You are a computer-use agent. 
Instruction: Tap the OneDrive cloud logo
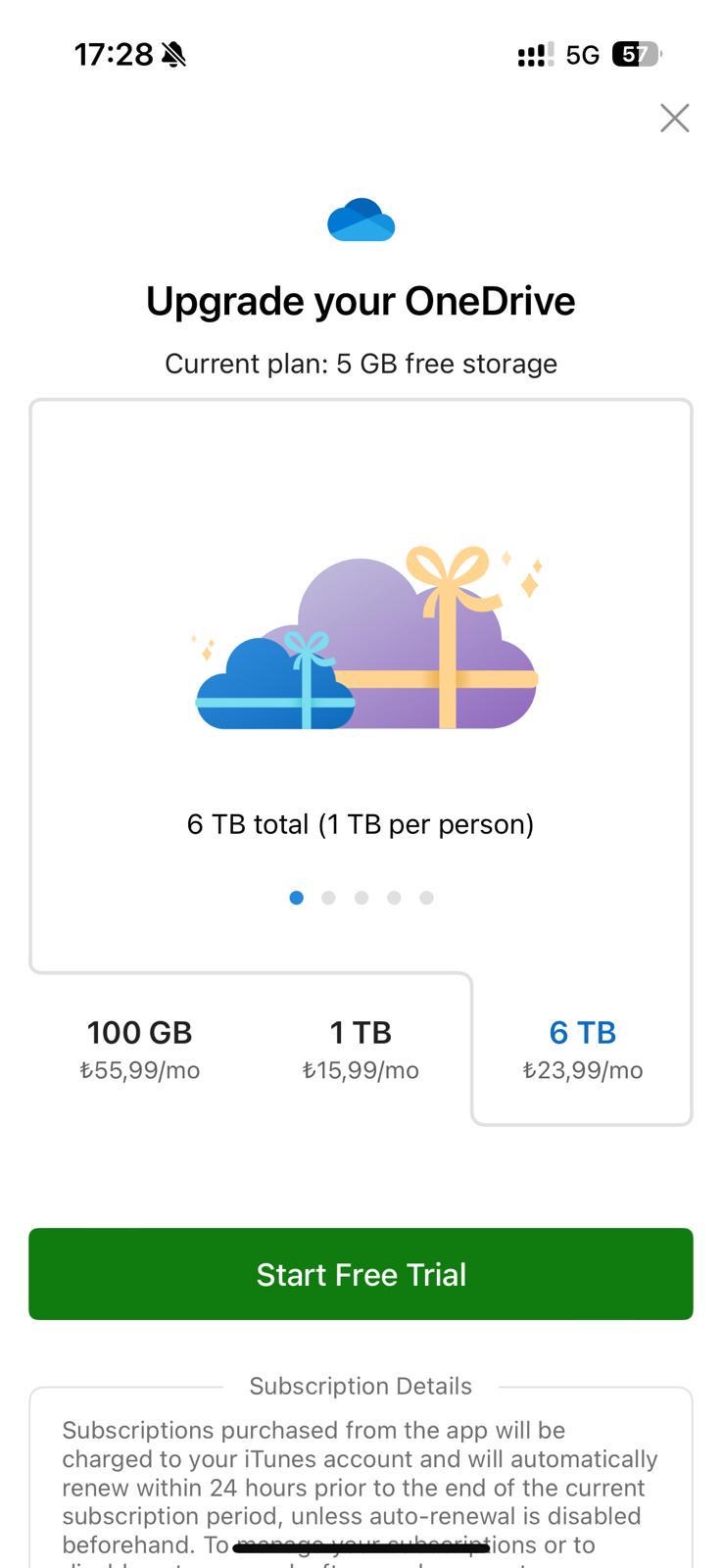[x=361, y=220]
